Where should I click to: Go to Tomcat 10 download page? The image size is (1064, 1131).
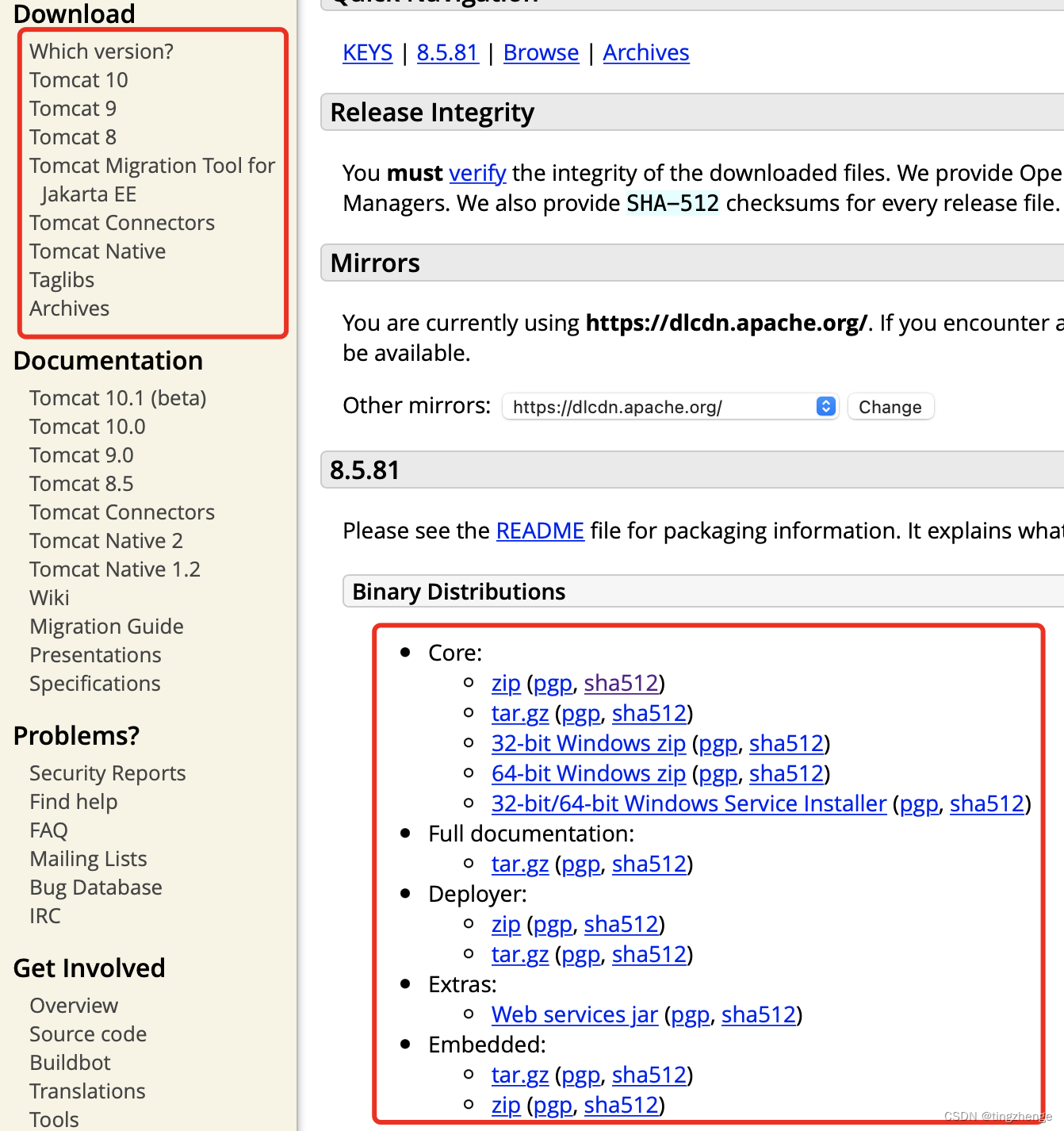point(78,80)
